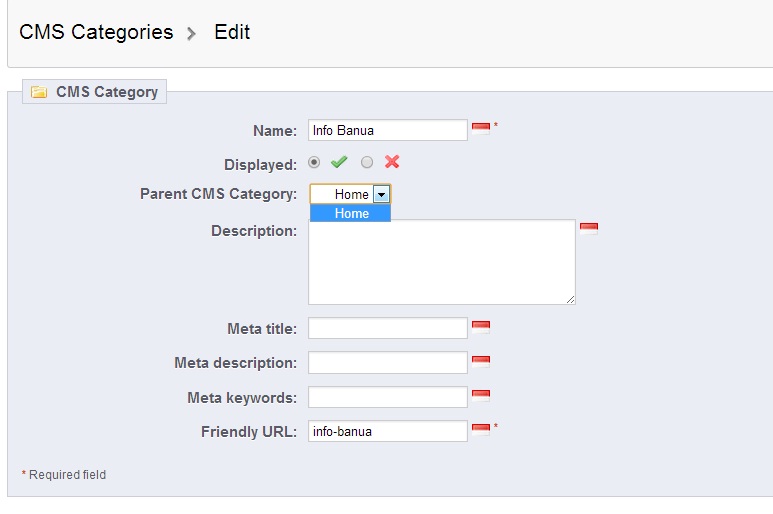The height and width of the screenshot is (514, 773).
Task: Click the green checkmark Displayed icon
Action: [340, 162]
